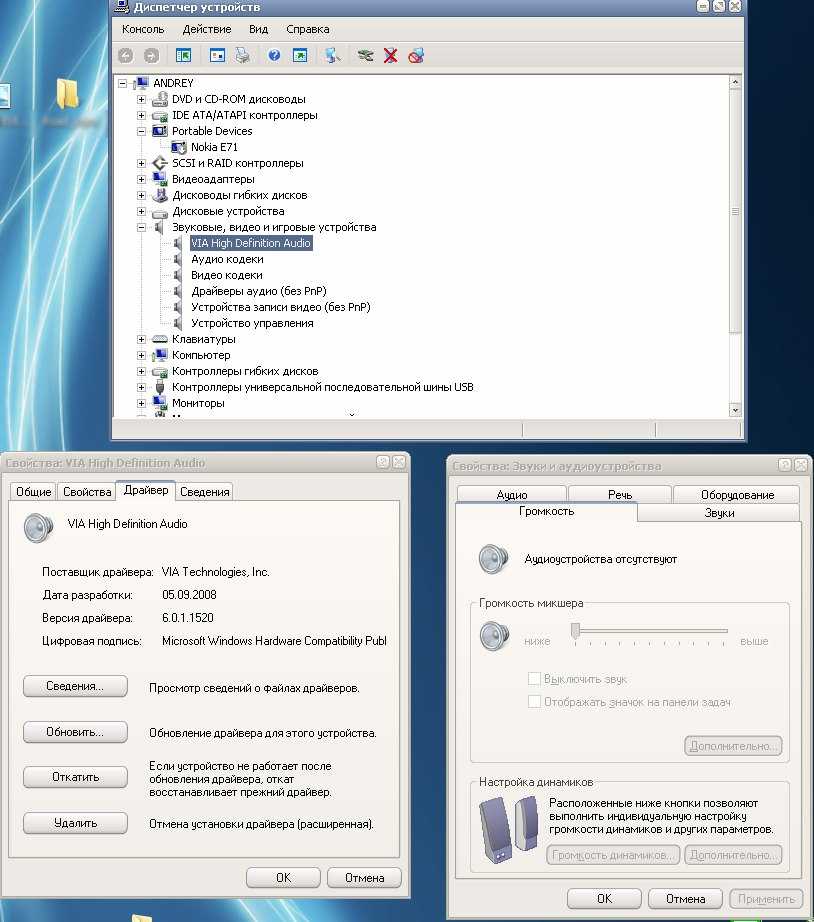
Task: Switch to the 'Сведения' tab
Action: tap(204, 491)
